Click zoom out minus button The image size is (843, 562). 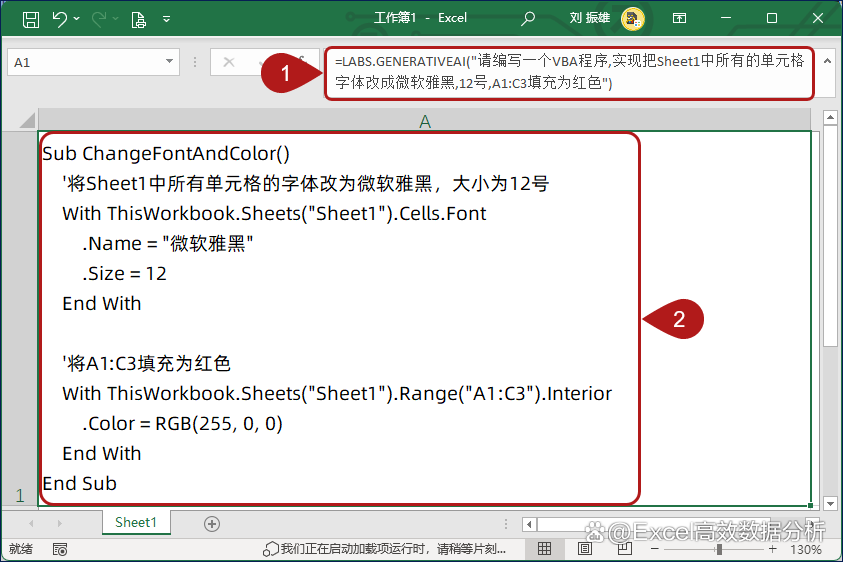coord(655,549)
